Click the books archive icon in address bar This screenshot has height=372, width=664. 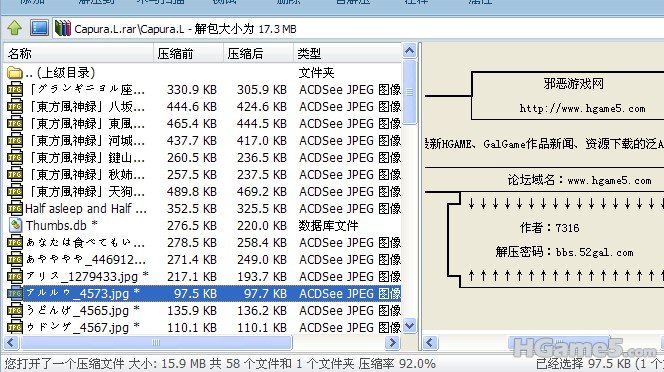[x=63, y=28]
